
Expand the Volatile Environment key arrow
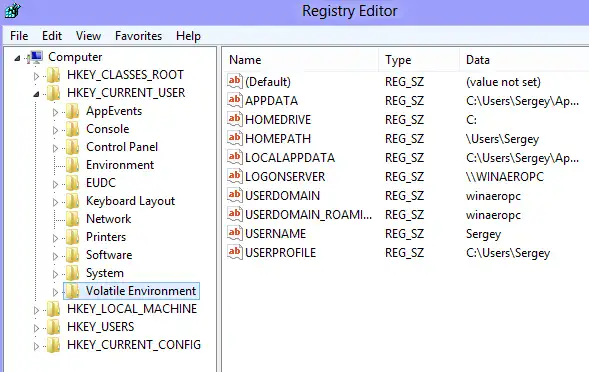[x=55, y=292]
